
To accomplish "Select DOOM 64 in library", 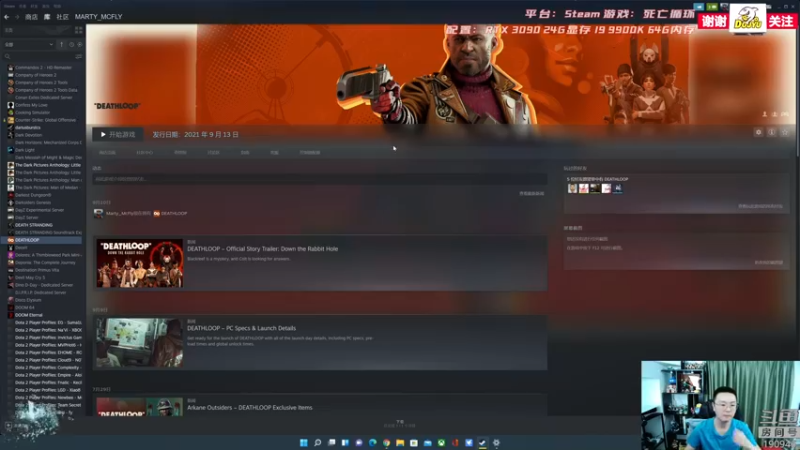I will (x=24, y=308).
